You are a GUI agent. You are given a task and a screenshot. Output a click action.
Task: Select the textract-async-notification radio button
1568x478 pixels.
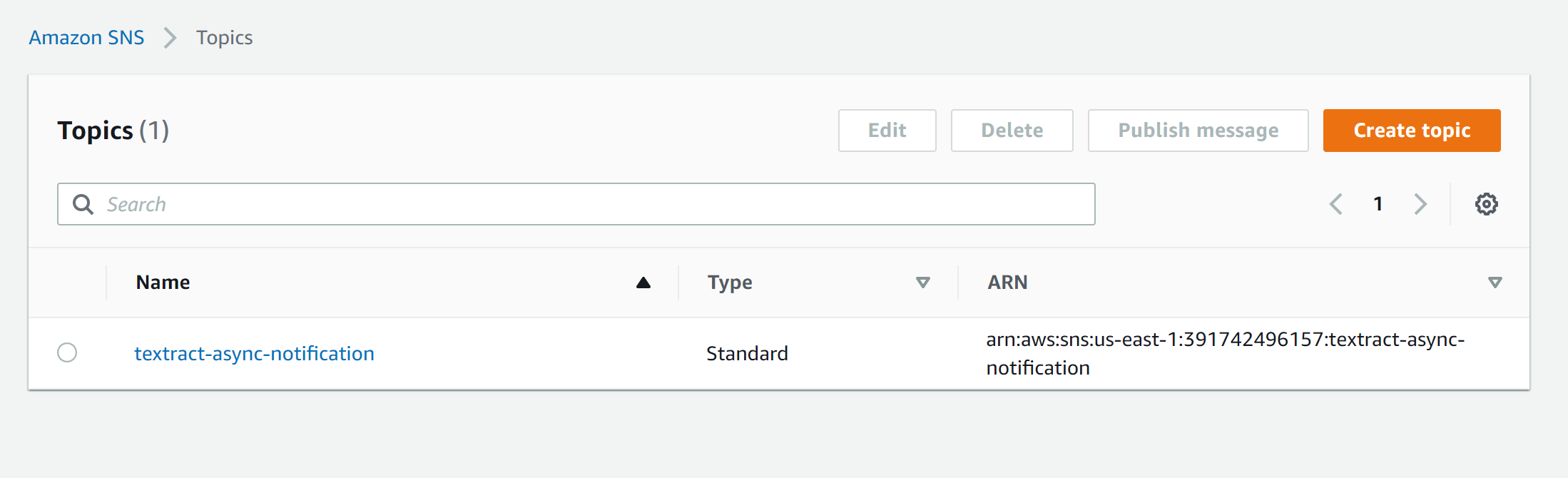(67, 352)
